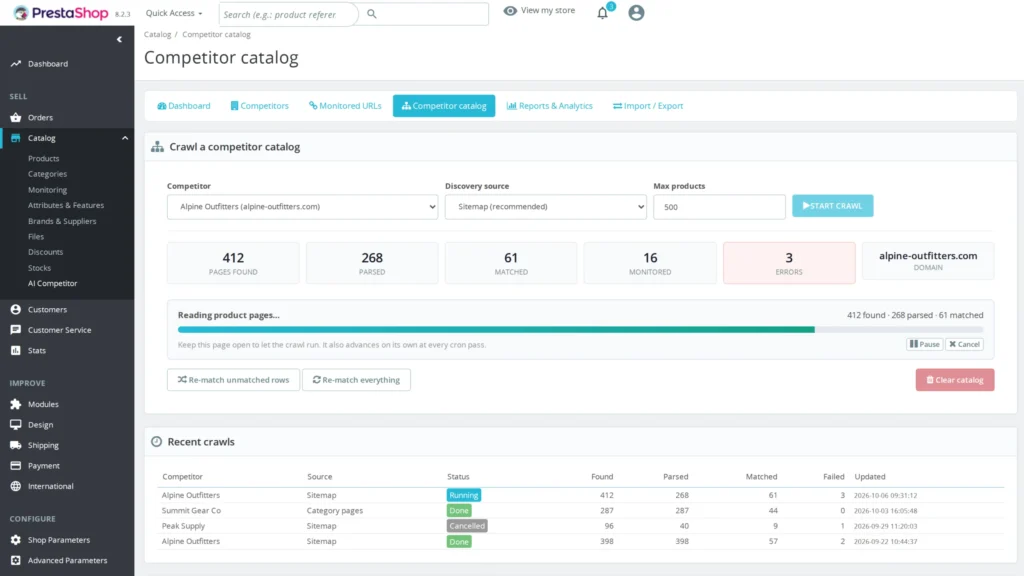
Task: Open Stocks in the Catalog submenu
Action: pos(39,268)
